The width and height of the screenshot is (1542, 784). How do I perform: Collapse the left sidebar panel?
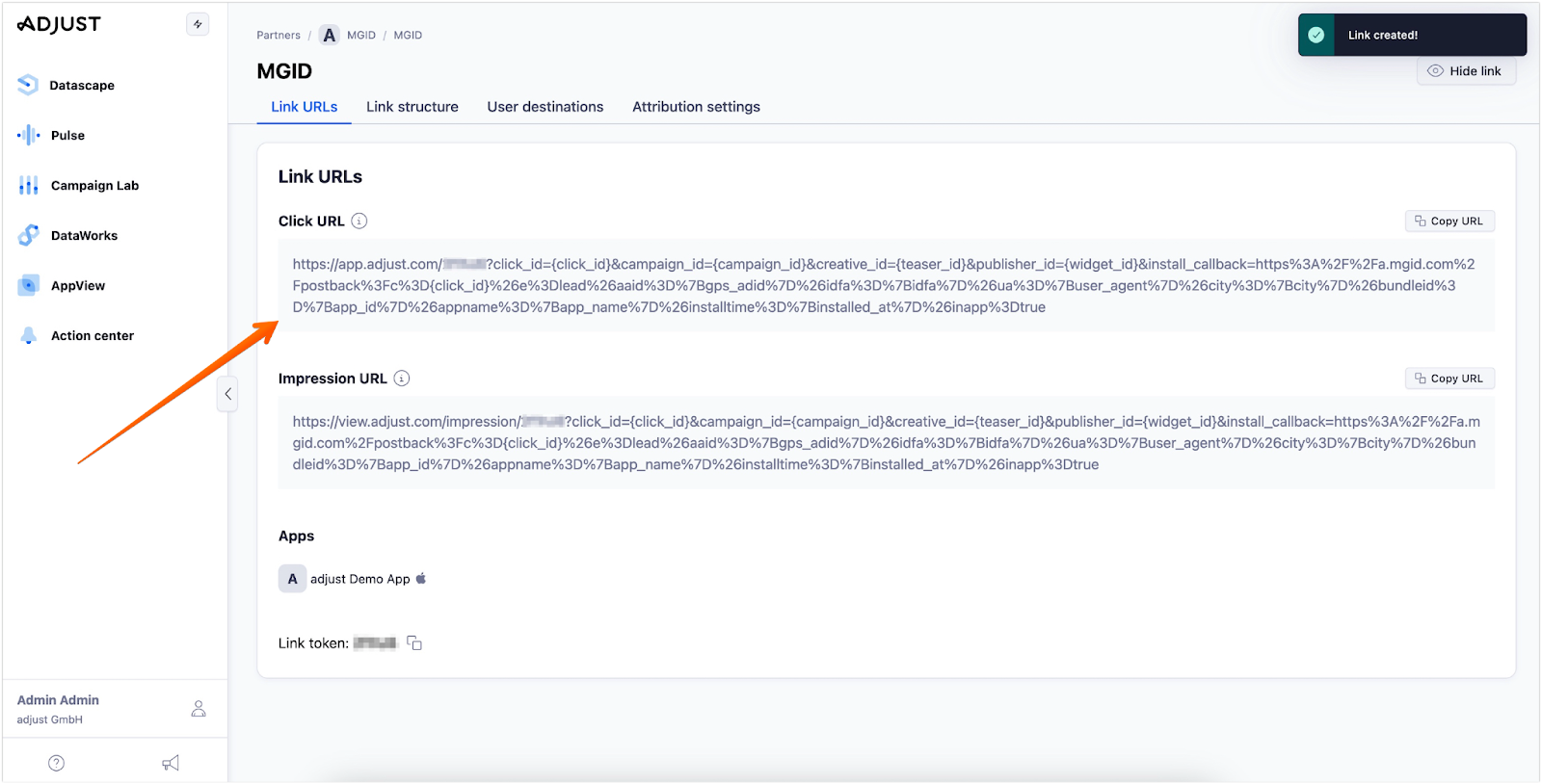227,394
